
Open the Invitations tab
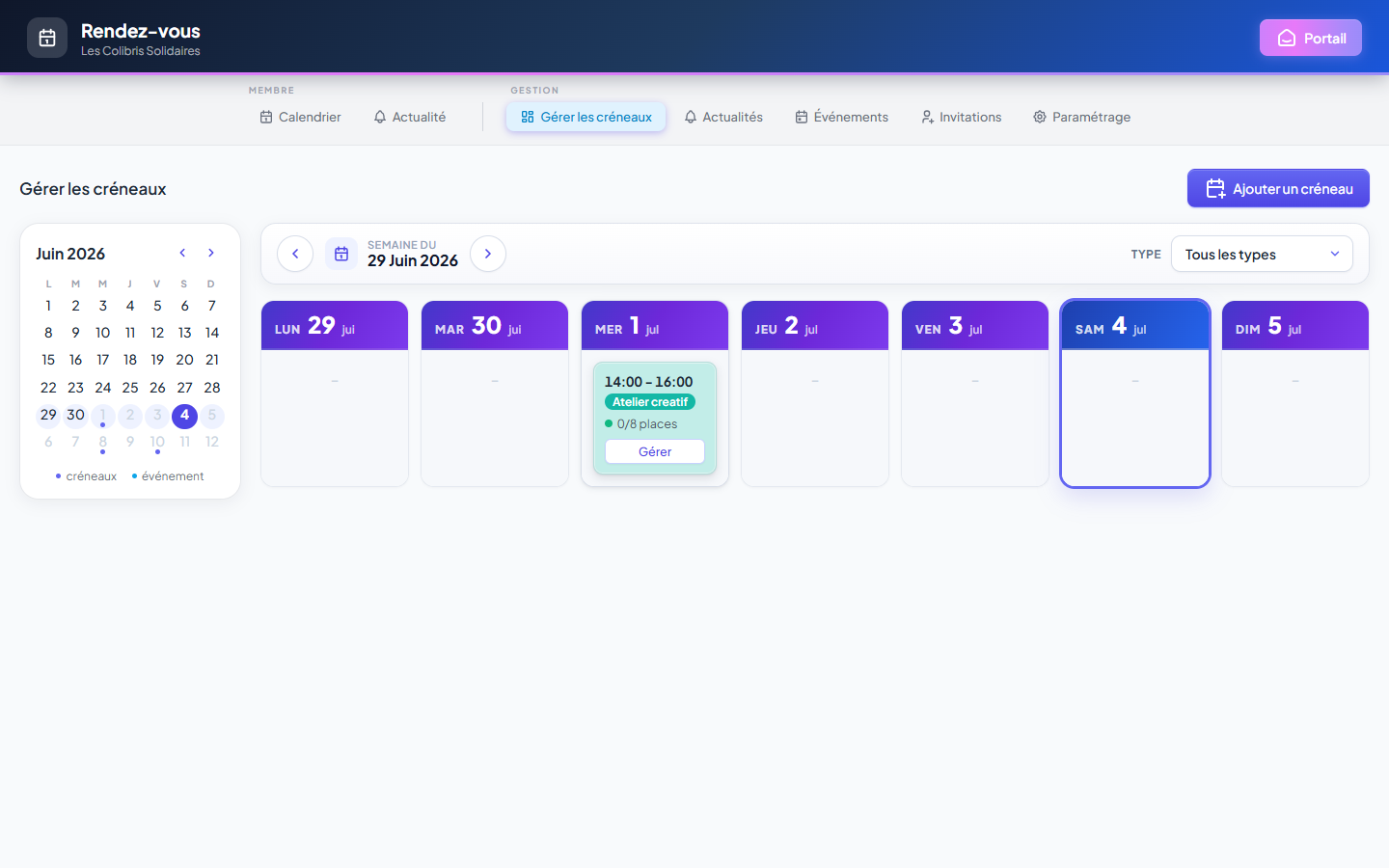pos(961,117)
